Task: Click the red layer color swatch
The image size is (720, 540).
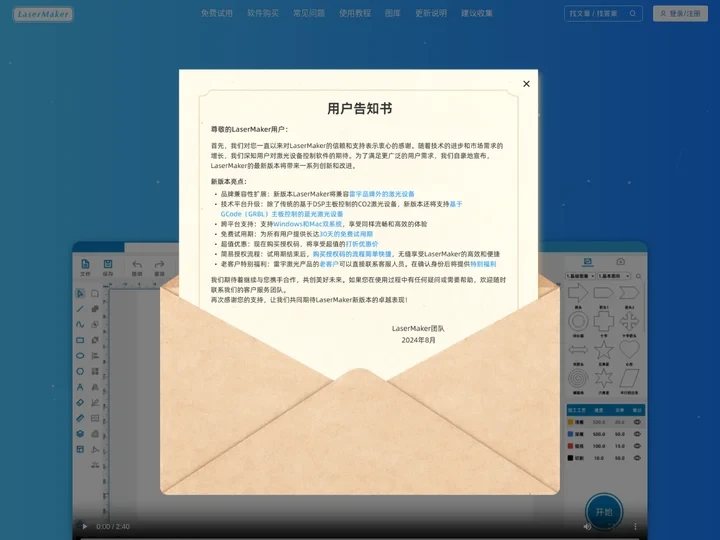Action: [x=571, y=446]
